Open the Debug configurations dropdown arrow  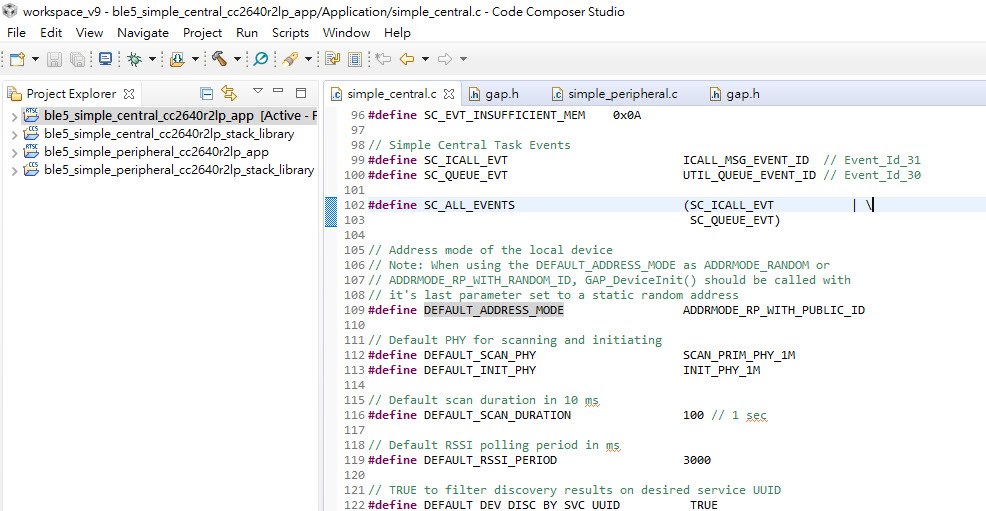[x=152, y=59]
